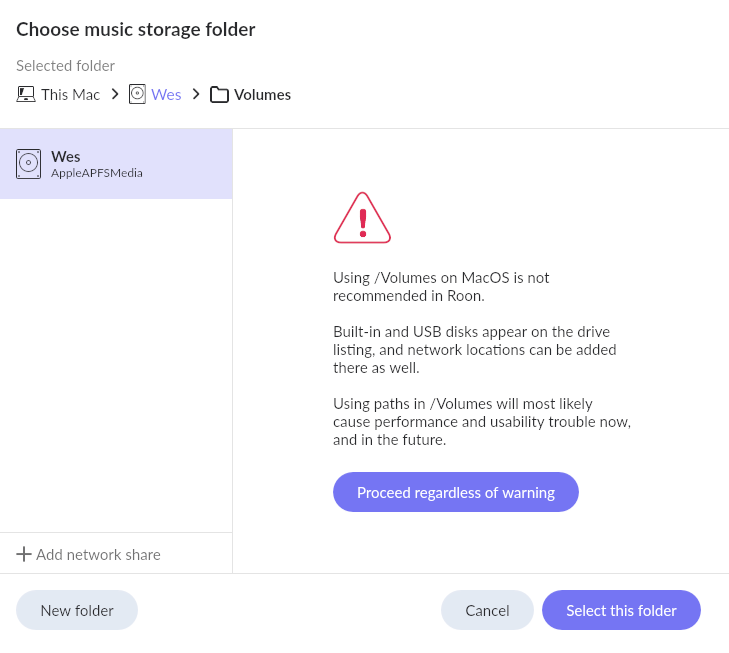
Task: Create a New folder
Action: tap(77, 610)
